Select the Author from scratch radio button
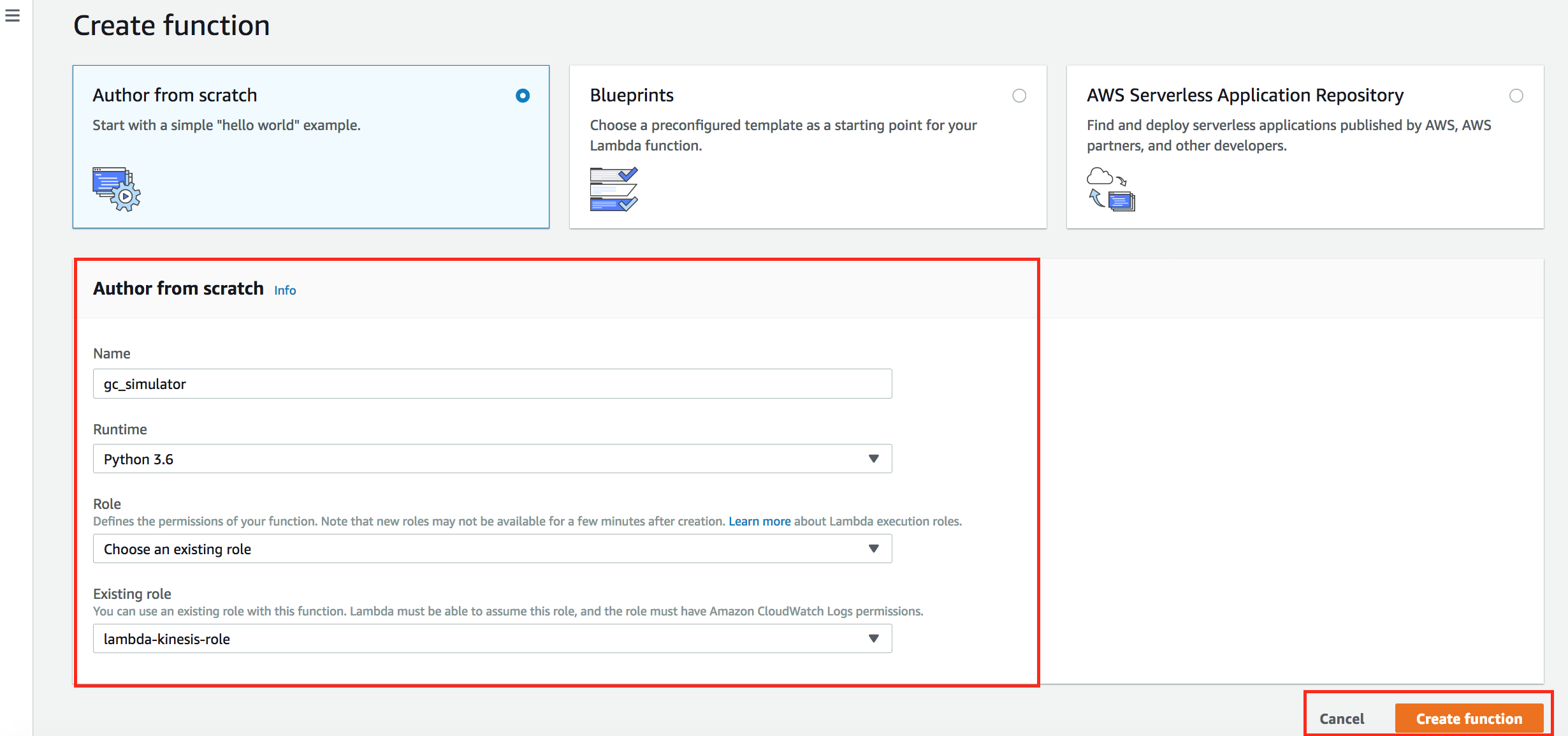 coord(523,96)
